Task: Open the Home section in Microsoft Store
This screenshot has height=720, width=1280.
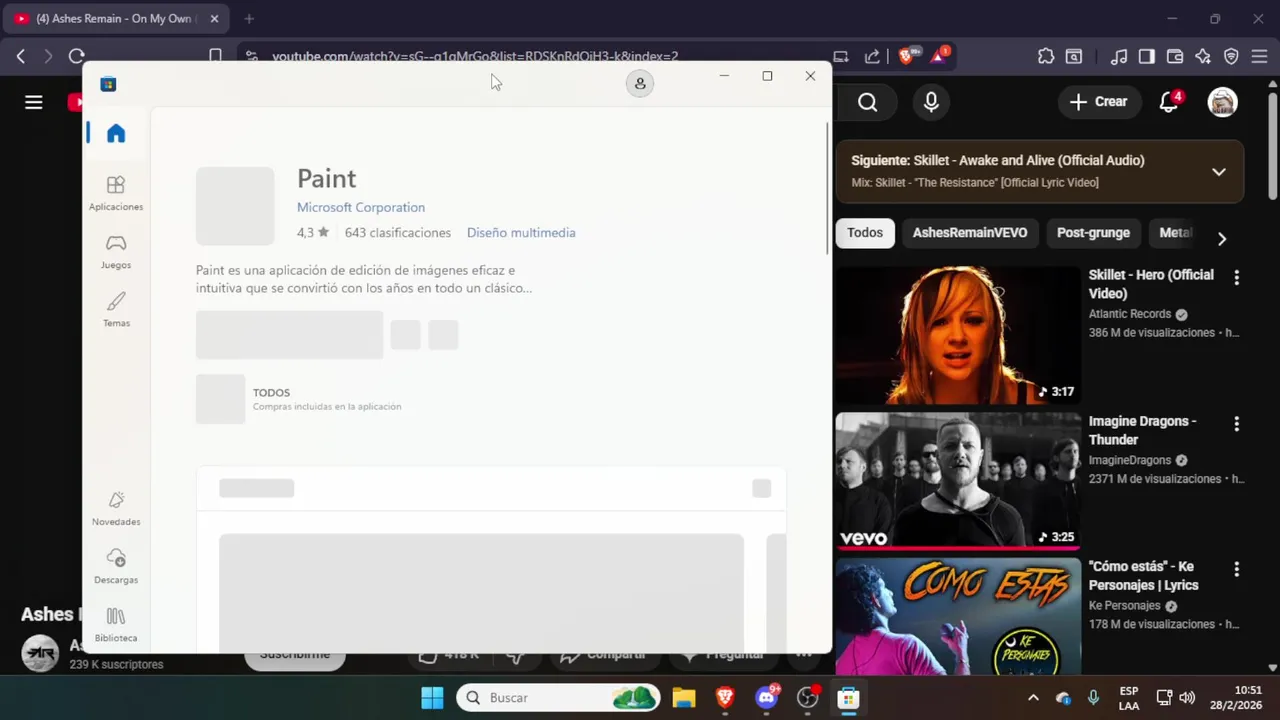Action: coord(116,133)
